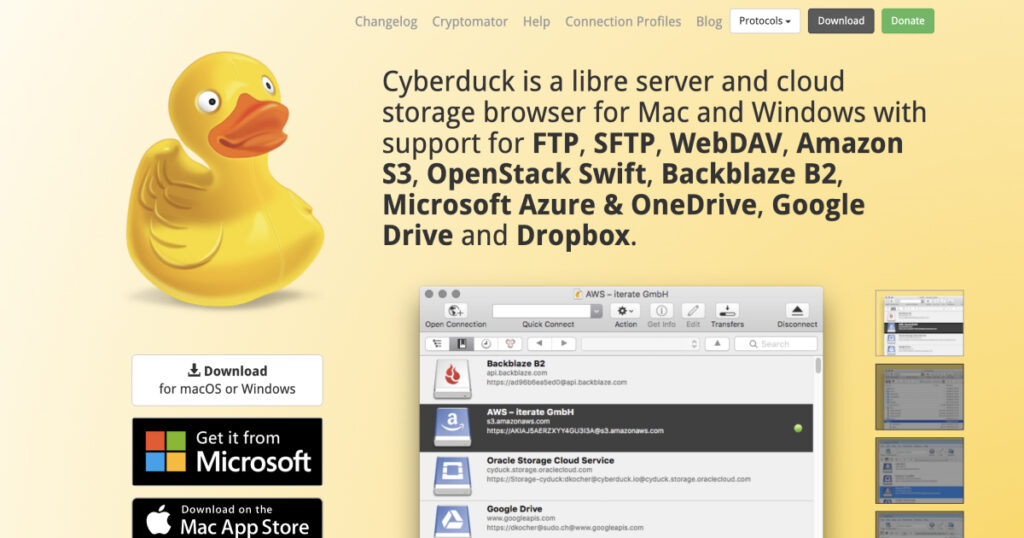Click 'www.googleapis.com' hostname text

520,518
